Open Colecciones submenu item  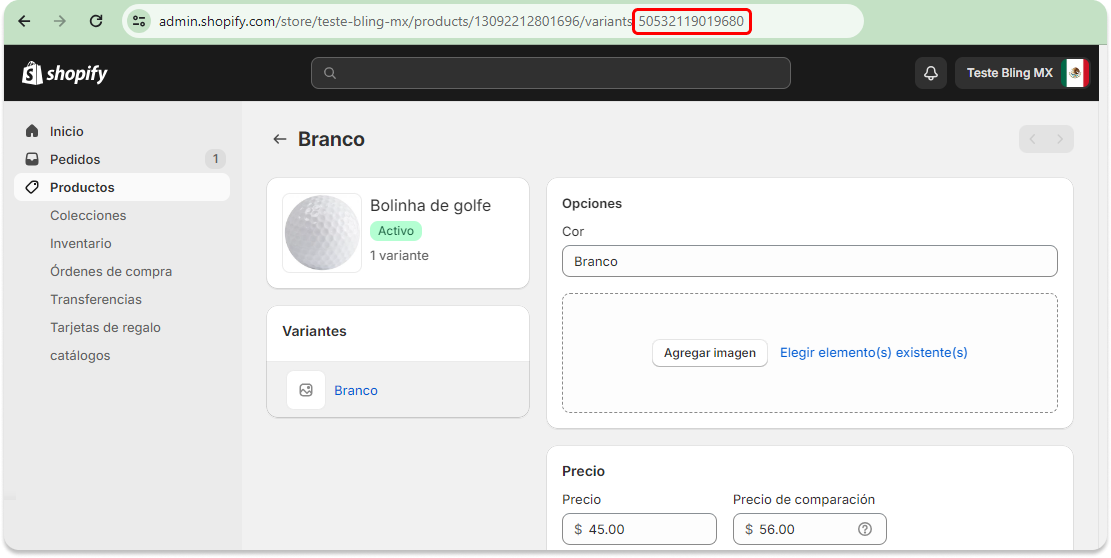88,215
